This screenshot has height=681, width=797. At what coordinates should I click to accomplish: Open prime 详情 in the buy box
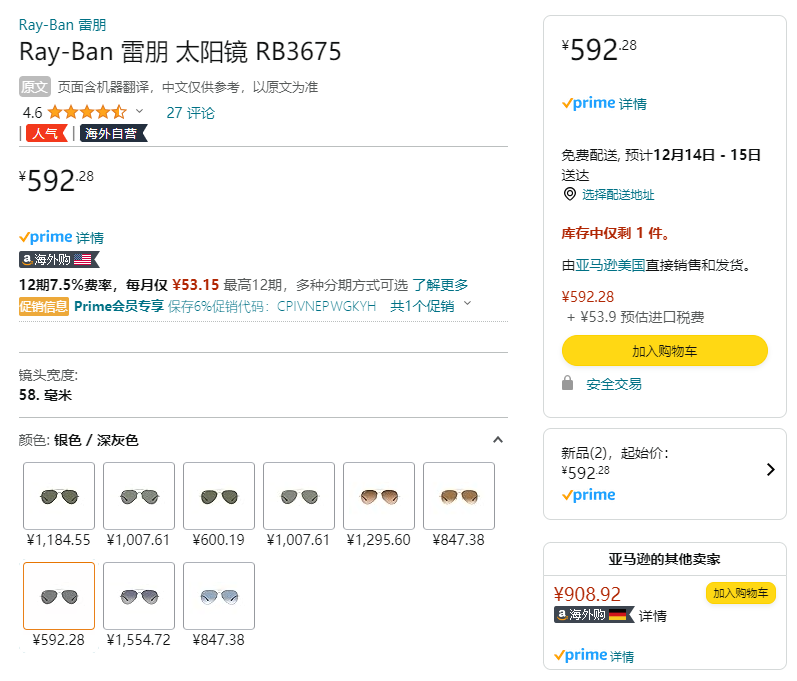pos(604,103)
